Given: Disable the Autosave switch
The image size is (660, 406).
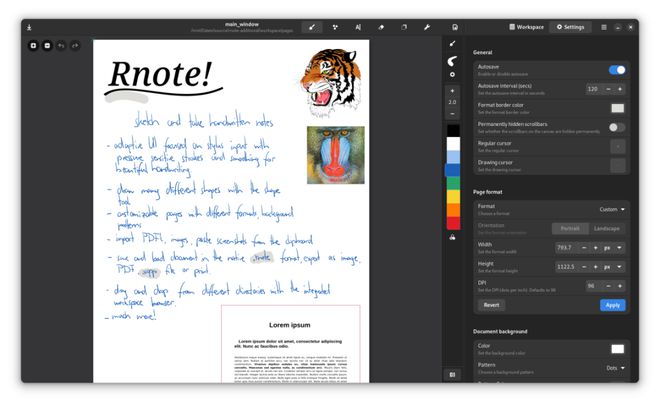Looking at the screenshot, I should pos(617,70).
